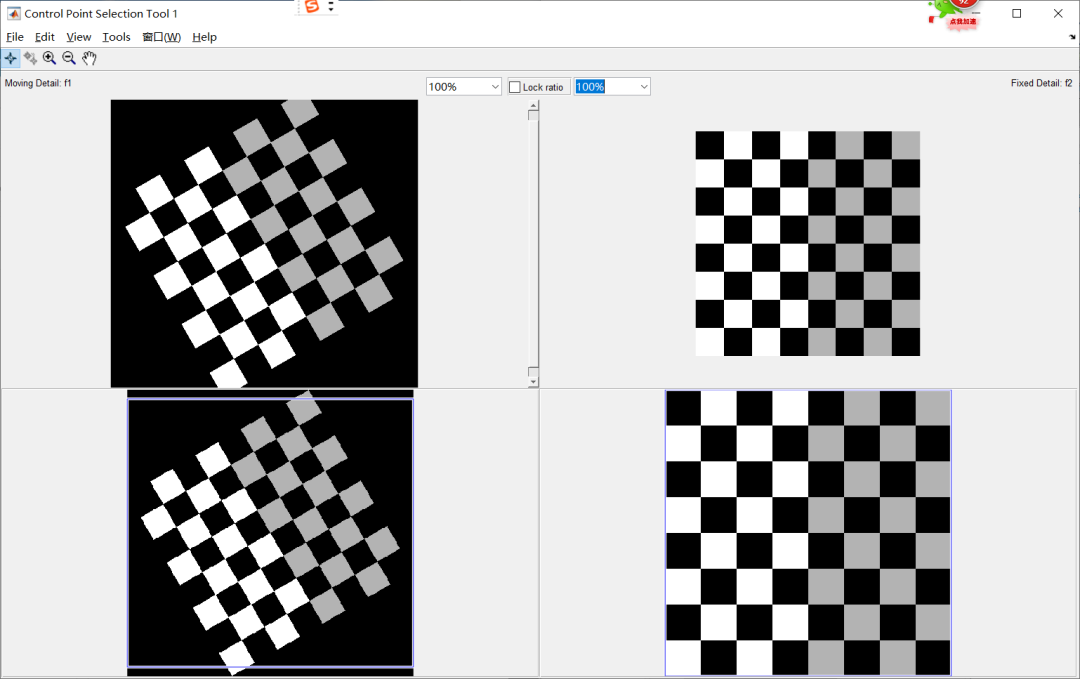1080x679 pixels.
Task: Activate the Zoom Out tool
Action: click(x=69, y=59)
